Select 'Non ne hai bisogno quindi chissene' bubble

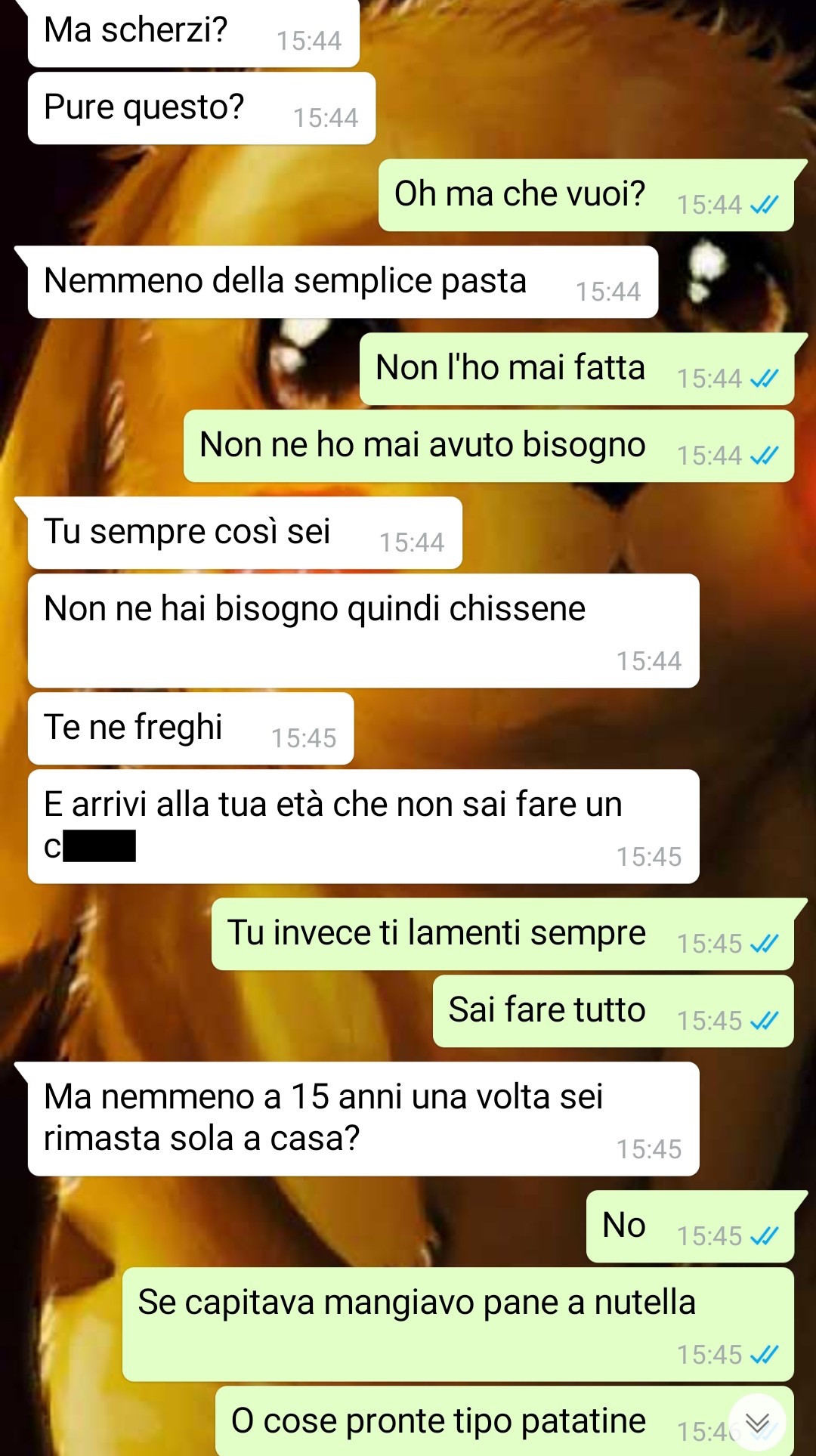tap(363, 631)
